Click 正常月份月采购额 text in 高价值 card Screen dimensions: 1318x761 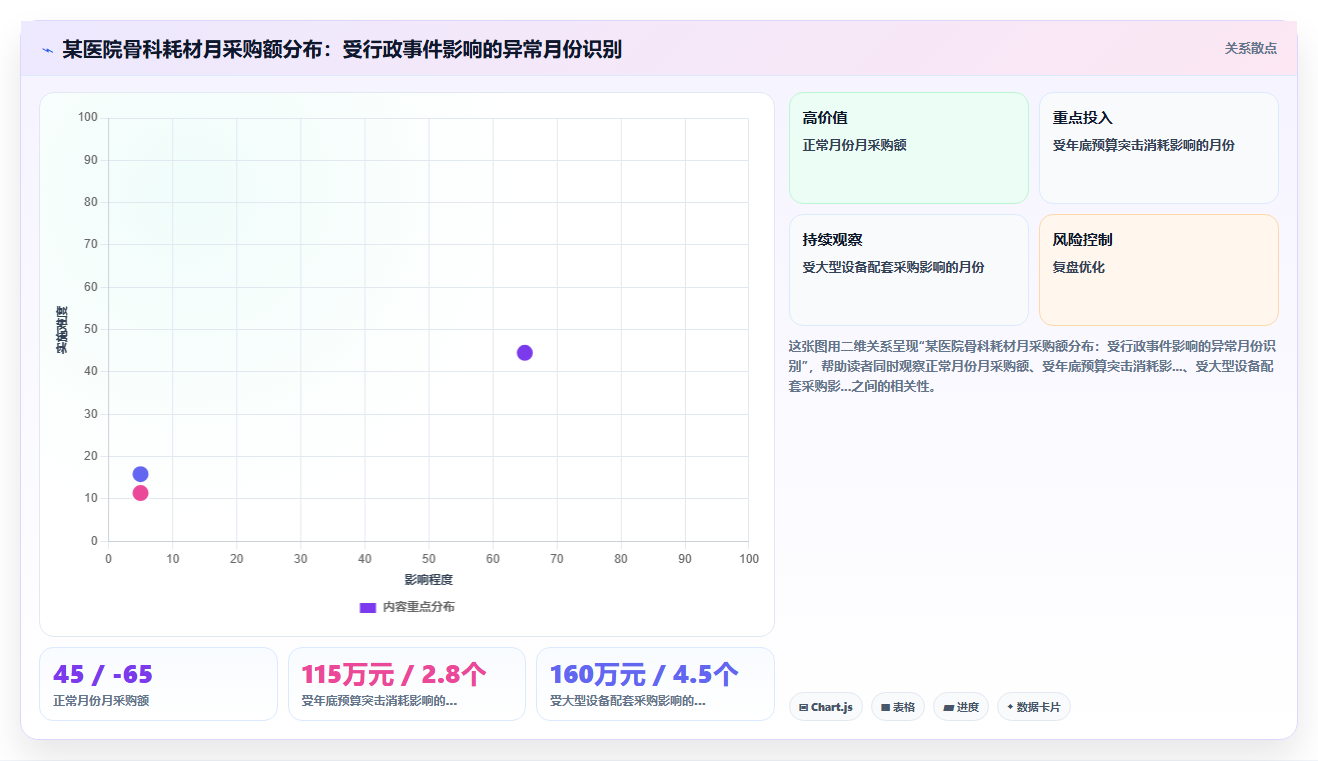pyautogui.click(x=855, y=145)
